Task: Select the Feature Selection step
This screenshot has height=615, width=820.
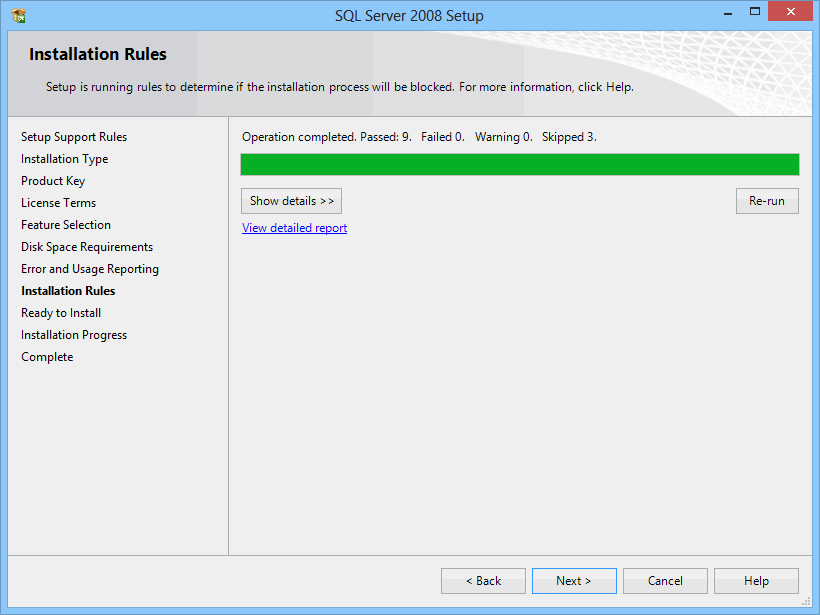Action: (66, 225)
